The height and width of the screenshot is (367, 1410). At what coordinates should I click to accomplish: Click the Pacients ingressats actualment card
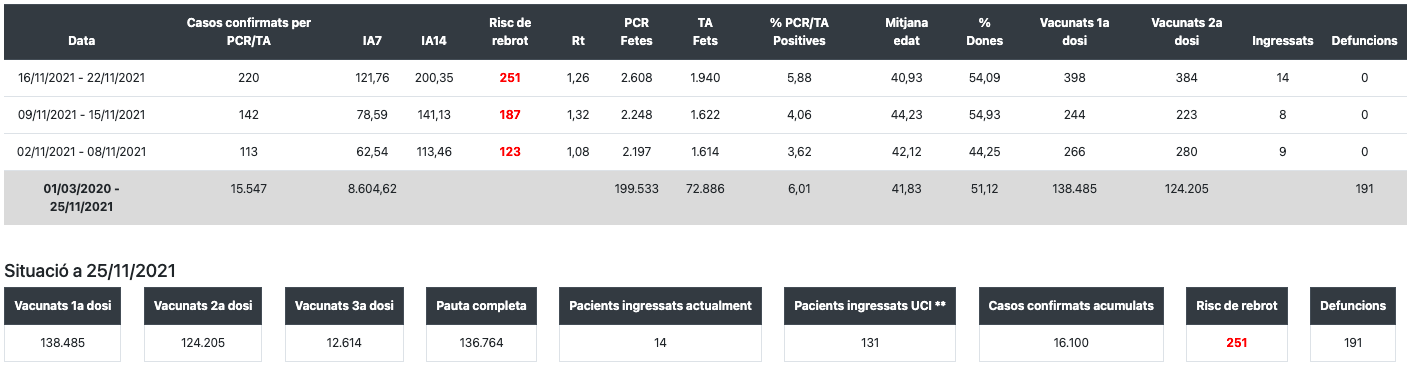(661, 325)
